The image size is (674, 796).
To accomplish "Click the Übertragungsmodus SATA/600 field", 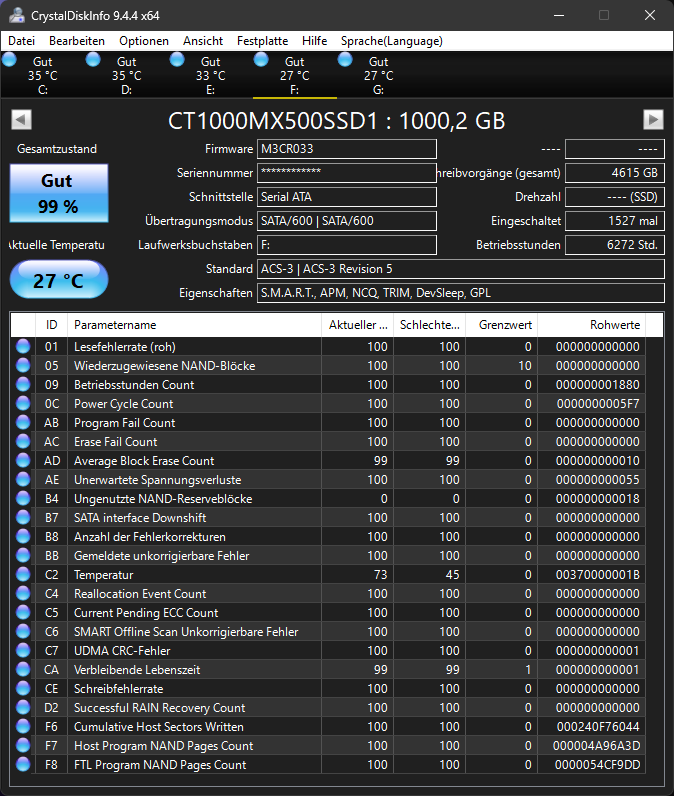I will tap(347, 221).
